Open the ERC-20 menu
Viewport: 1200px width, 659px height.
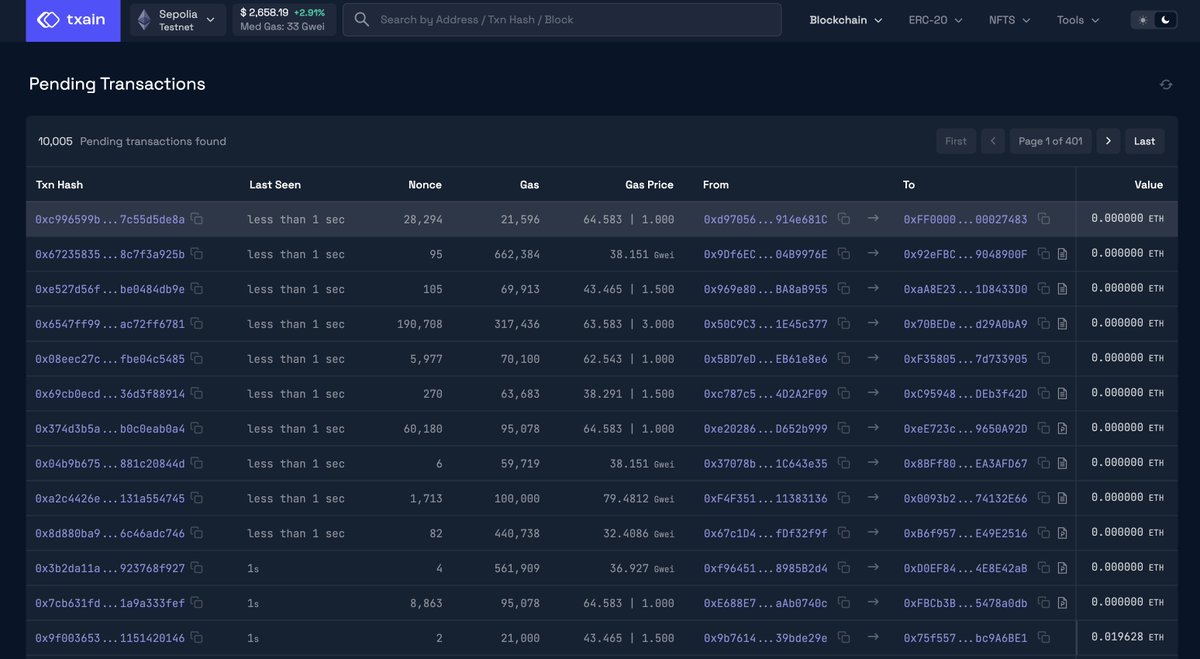point(935,20)
